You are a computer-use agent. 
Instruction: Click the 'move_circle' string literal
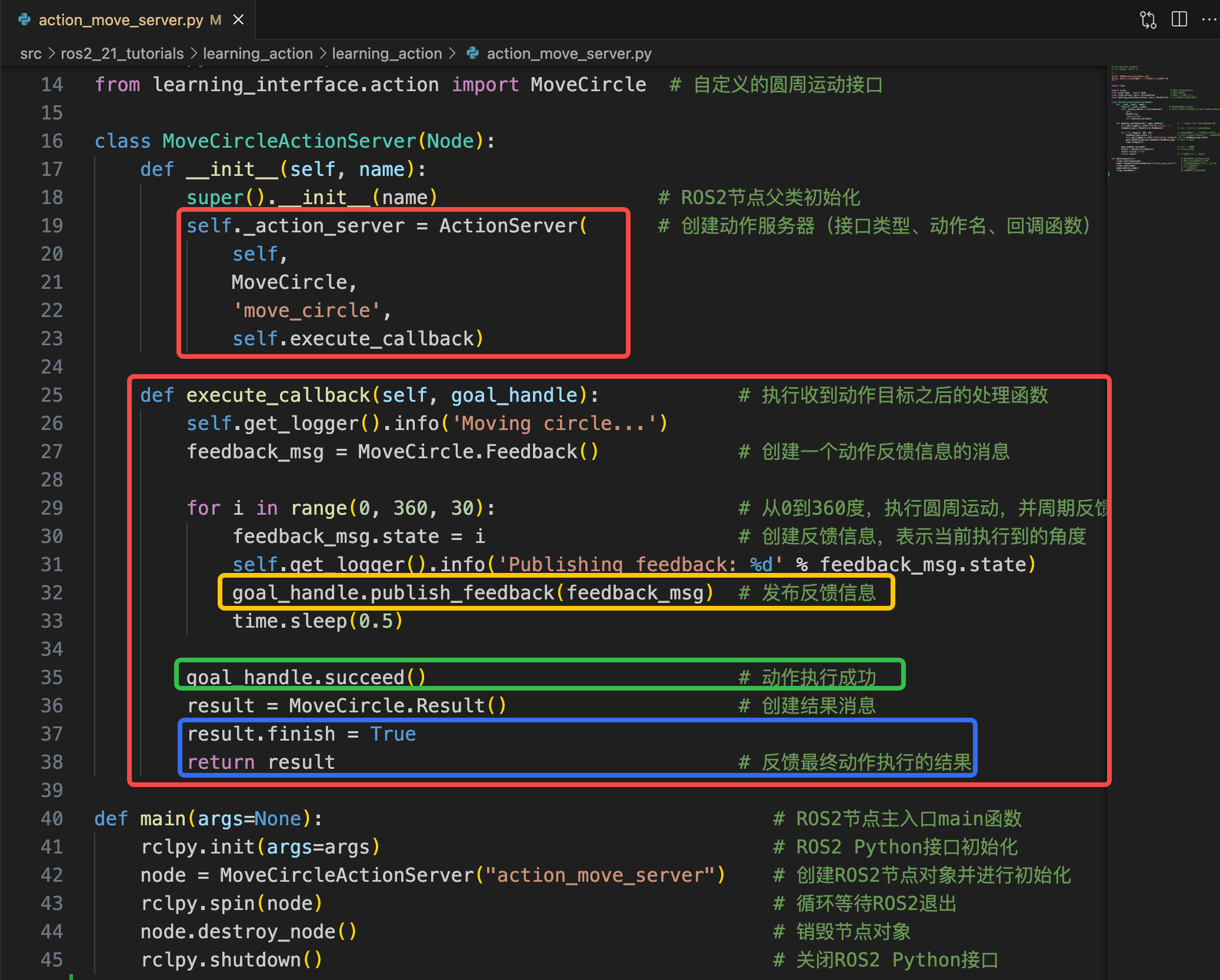pyautogui.click(x=306, y=310)
